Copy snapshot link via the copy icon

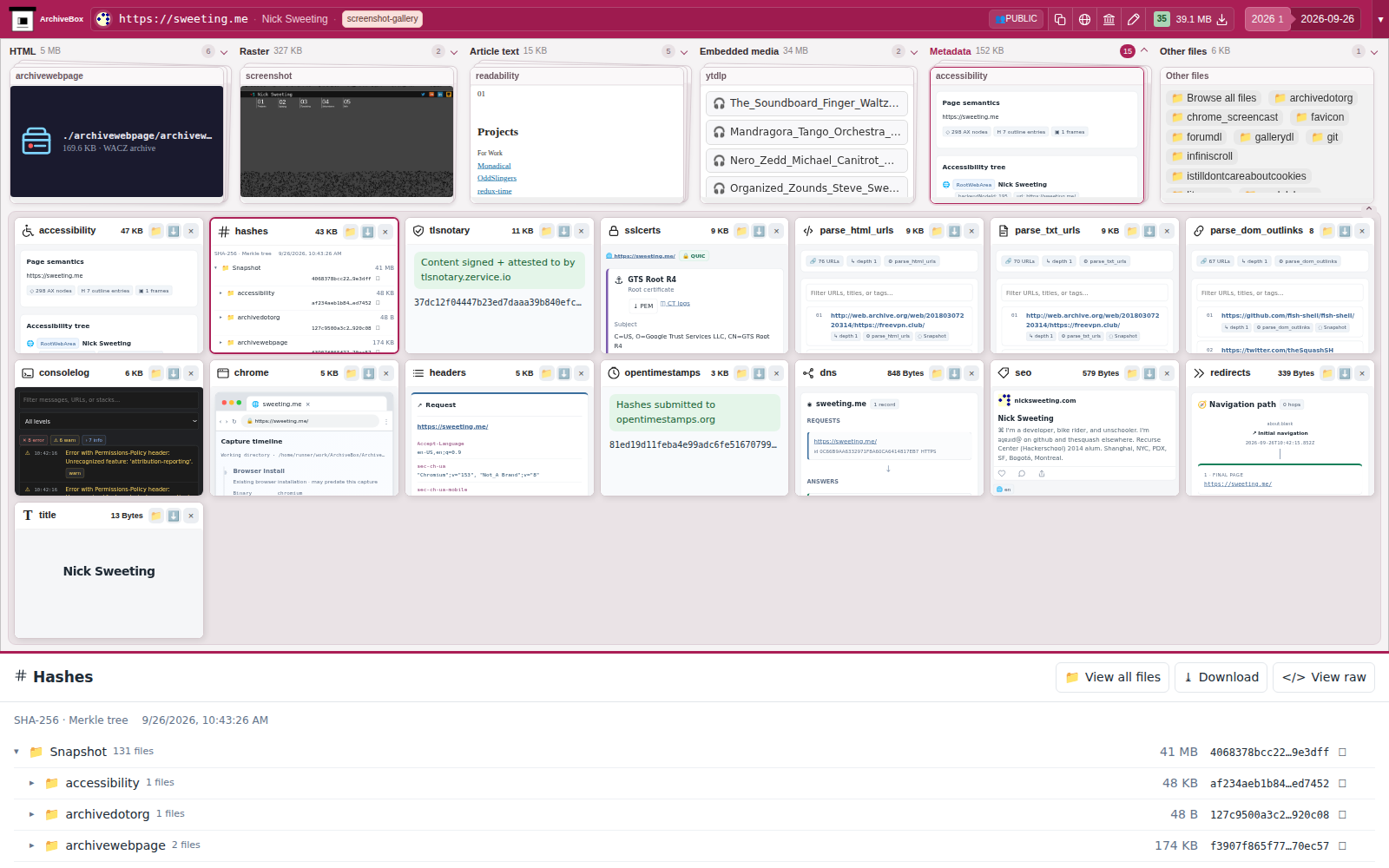tap(1060, 19)
